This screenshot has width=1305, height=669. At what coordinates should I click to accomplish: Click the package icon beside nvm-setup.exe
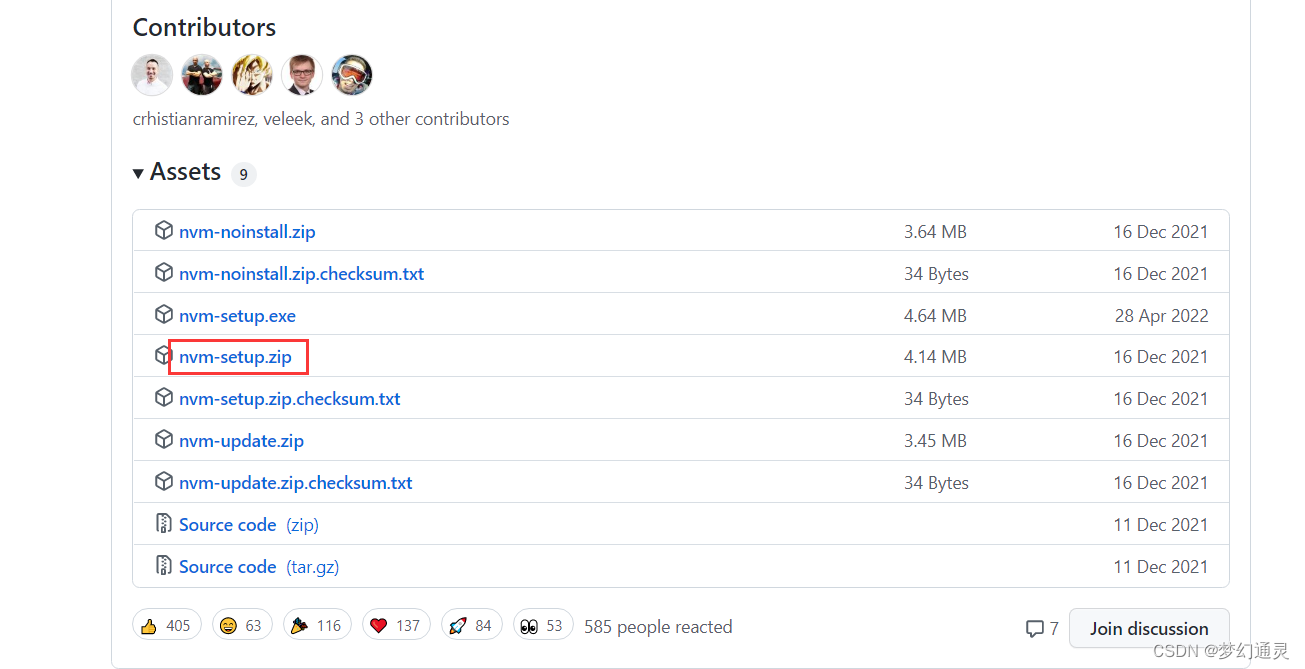pyautogui.click(x=164, y=315)
